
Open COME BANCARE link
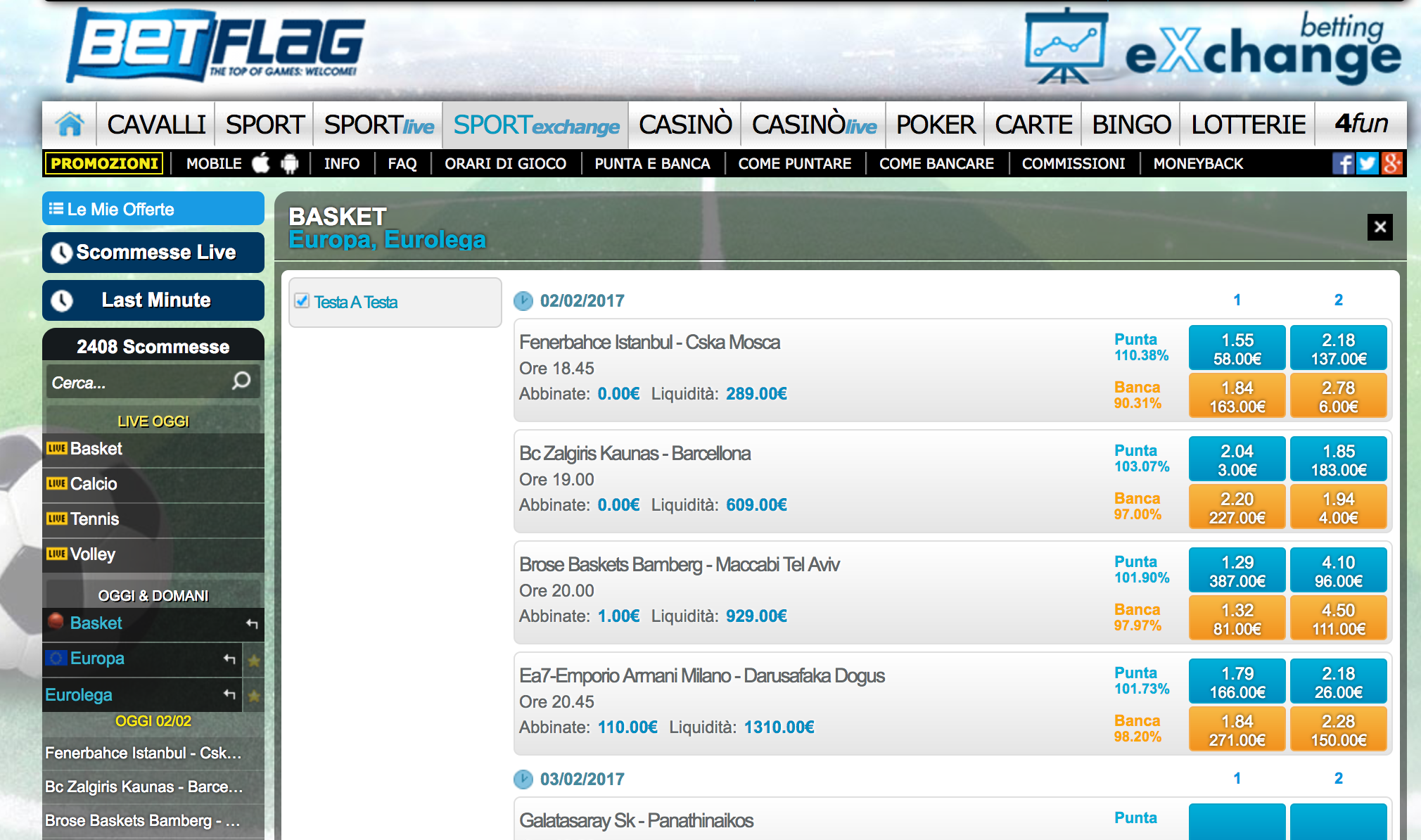coord(936,164)
